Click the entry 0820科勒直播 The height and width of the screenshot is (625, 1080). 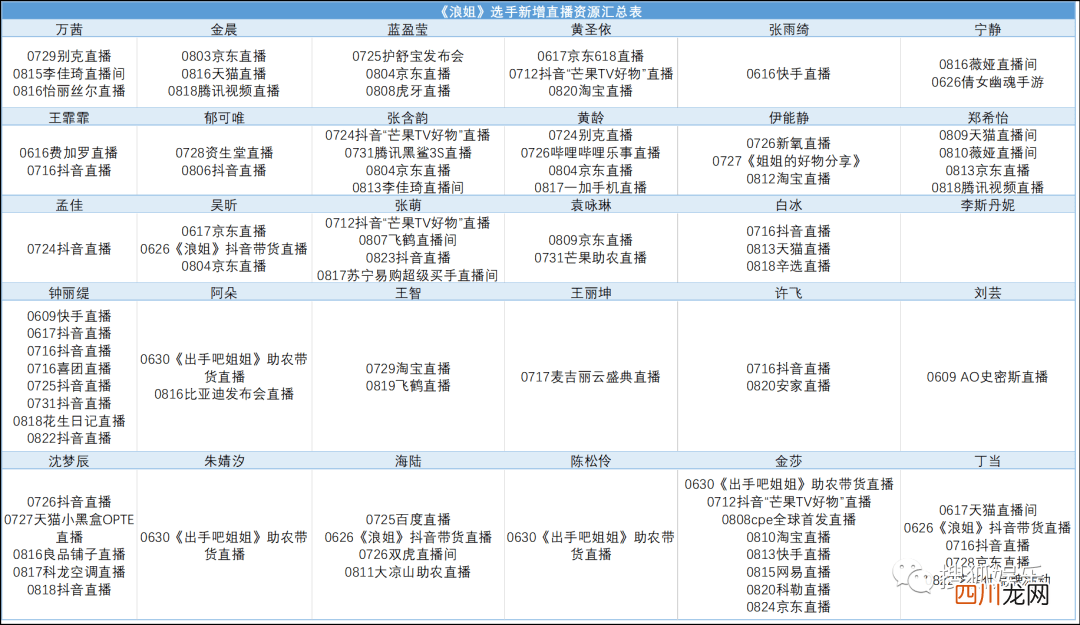[789, 590]
